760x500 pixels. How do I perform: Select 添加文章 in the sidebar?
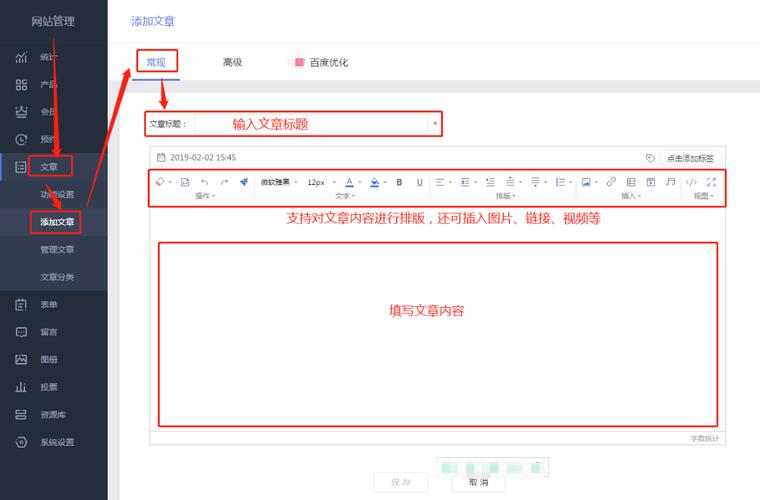point(57,222)
